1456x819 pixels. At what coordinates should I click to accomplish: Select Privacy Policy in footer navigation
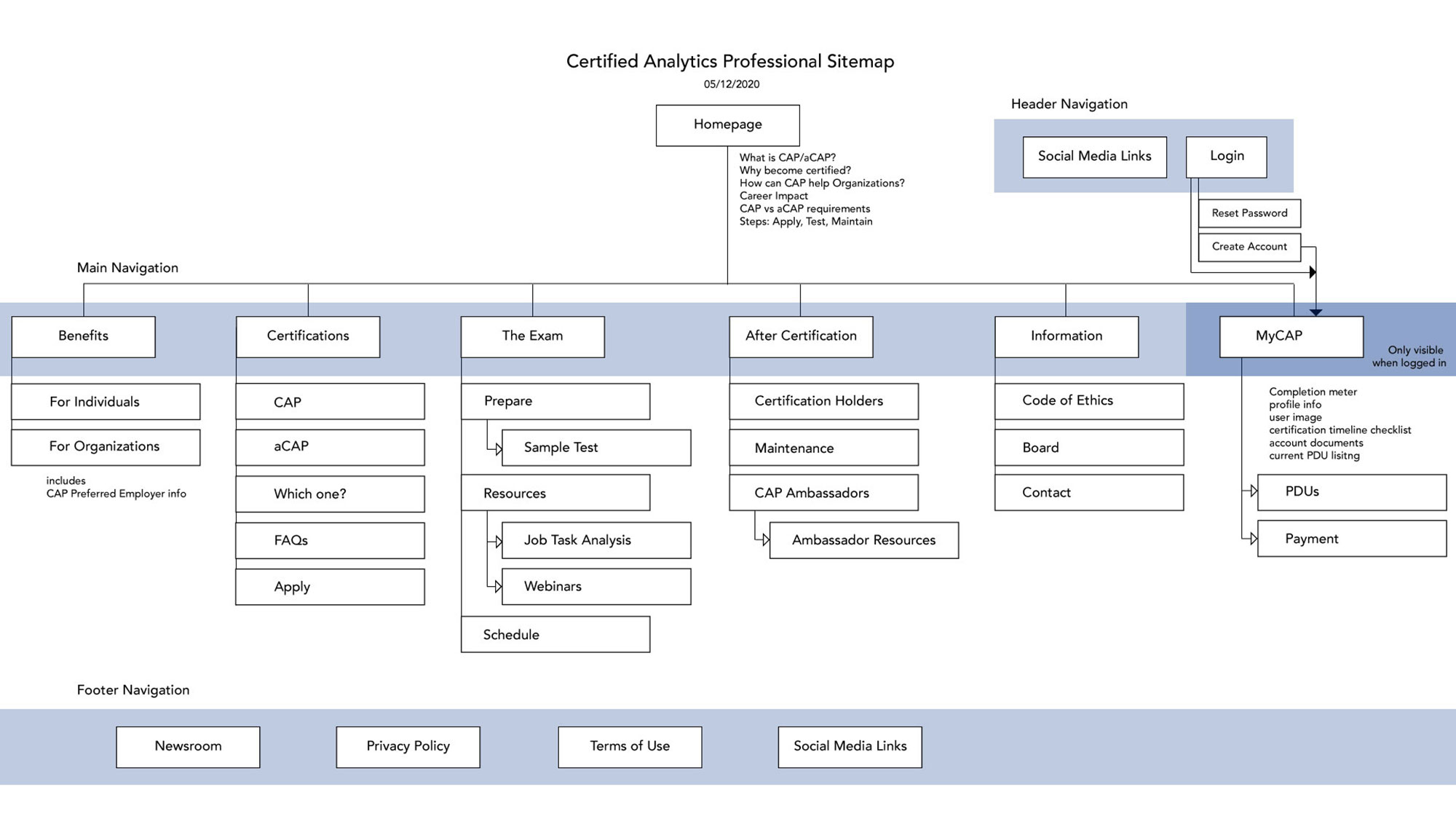(x=406, y=744)
